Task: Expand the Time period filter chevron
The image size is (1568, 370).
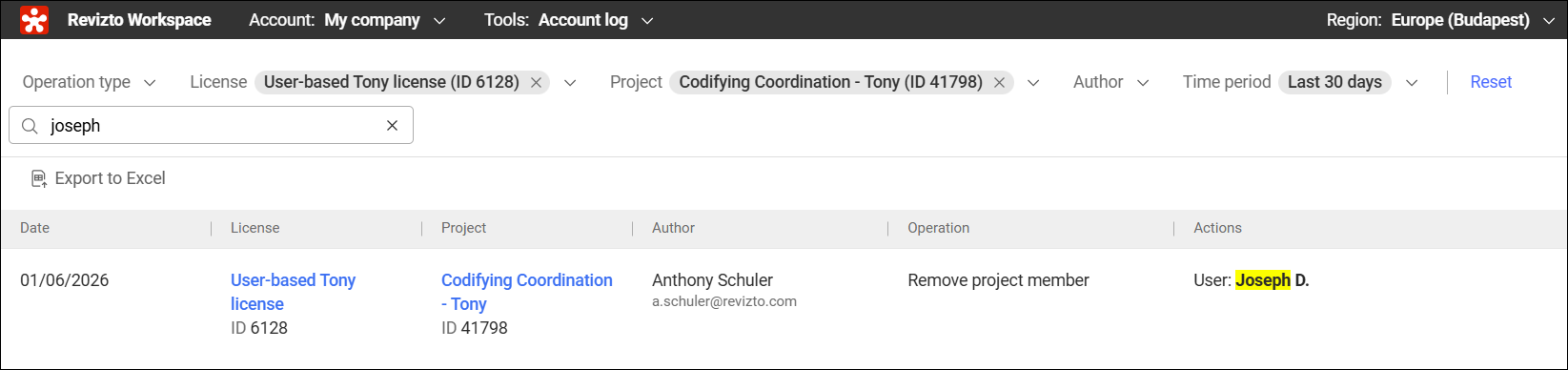Action: (1412, 83)
